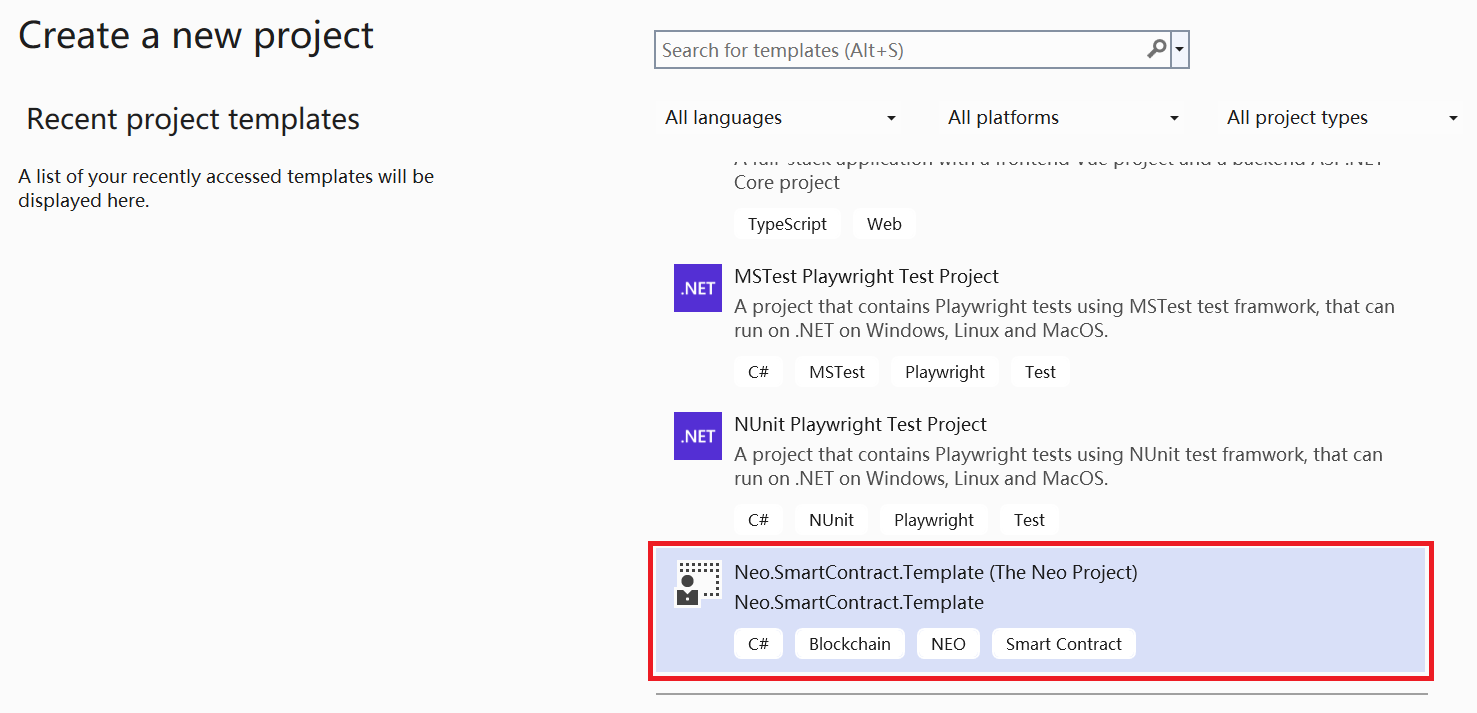Click the MSTest tag
The image size is (1477, 713).
click(x=837, y=372)
